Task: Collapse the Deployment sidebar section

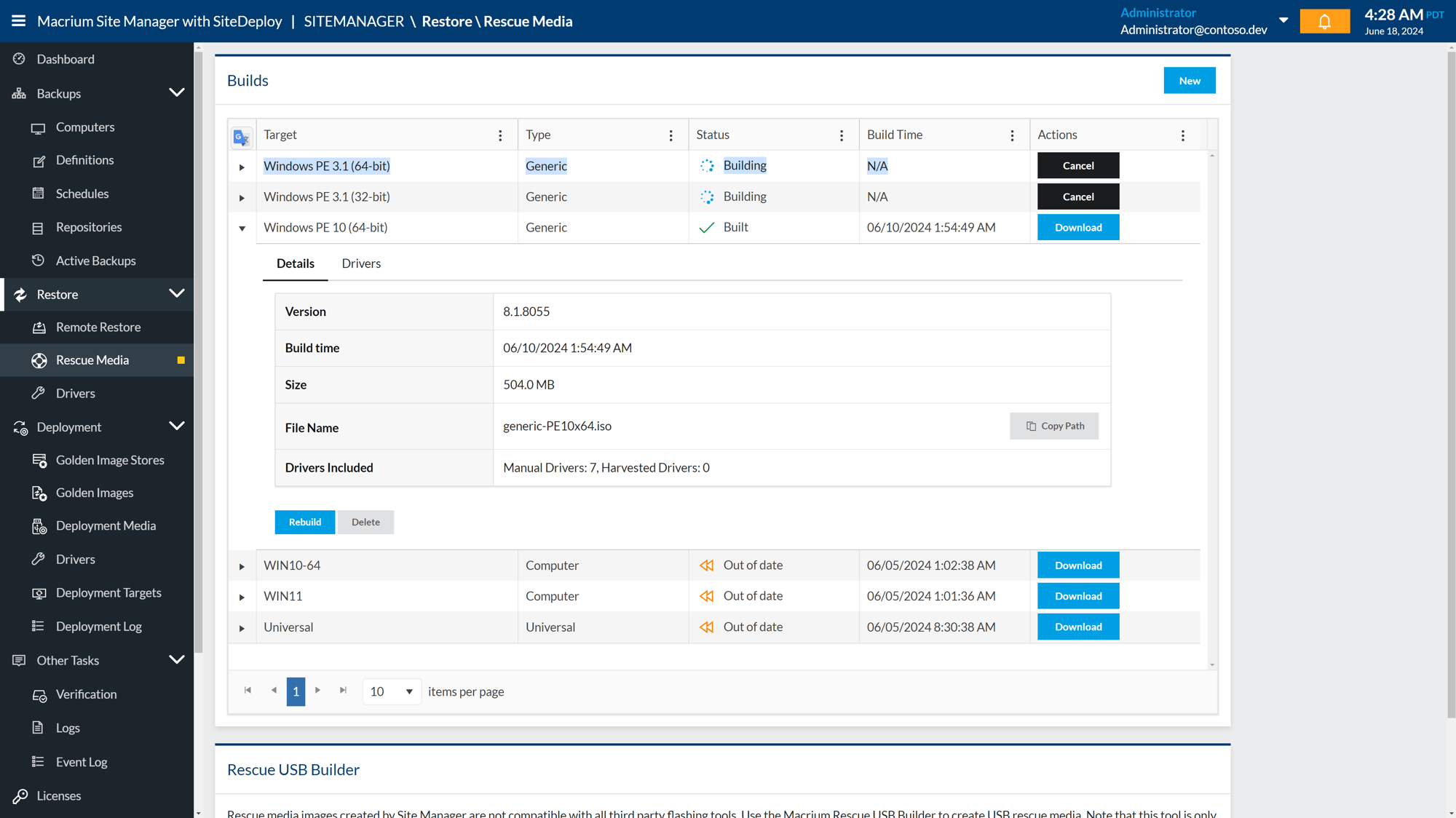Action: pos(177,426)
